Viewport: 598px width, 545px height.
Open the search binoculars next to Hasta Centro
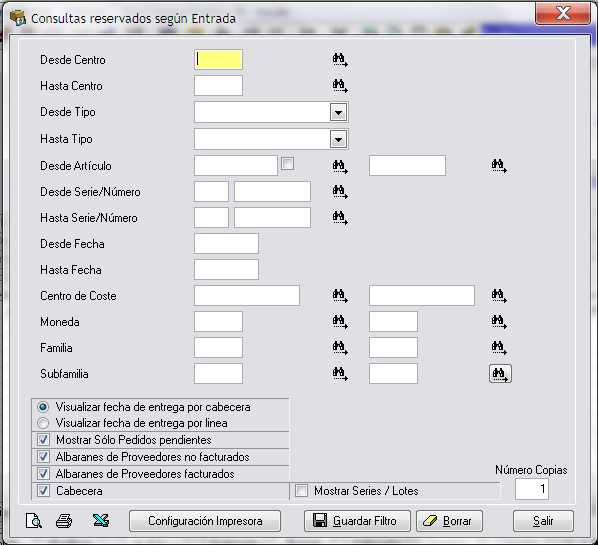click(x=339, y=86)
